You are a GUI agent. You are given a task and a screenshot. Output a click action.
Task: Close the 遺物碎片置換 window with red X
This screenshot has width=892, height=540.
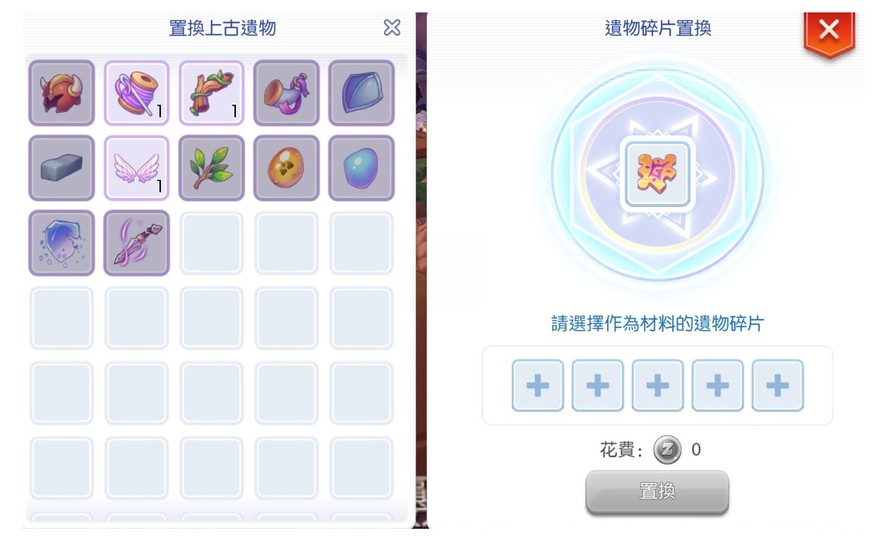829,31
